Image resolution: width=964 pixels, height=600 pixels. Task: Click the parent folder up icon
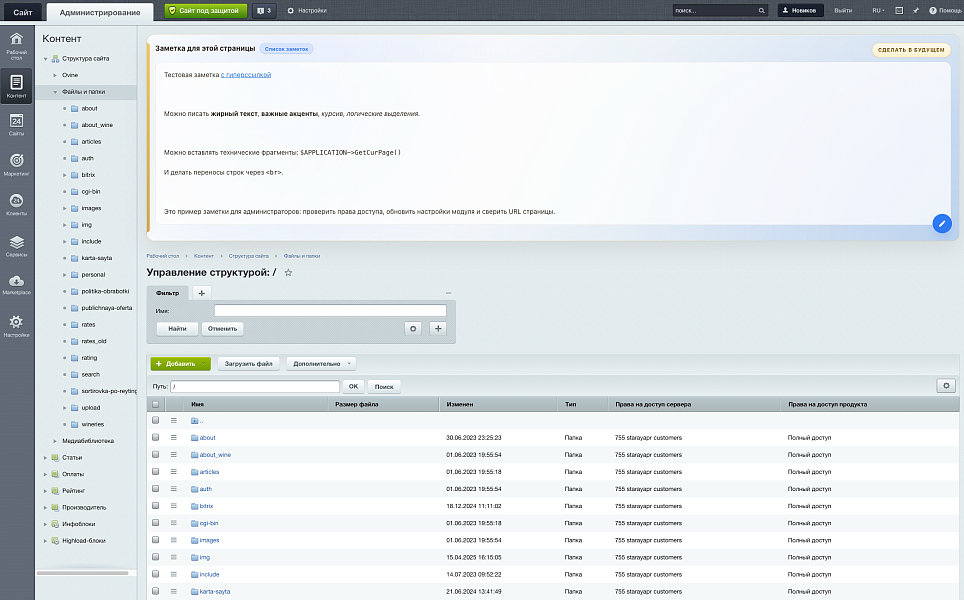click(195, 420)
